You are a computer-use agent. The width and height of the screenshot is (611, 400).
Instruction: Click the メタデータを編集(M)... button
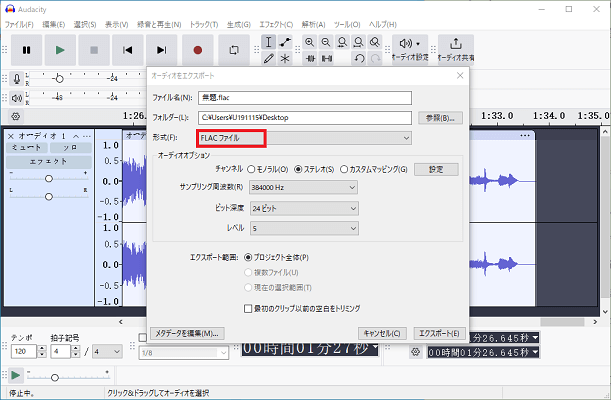point(187,333)
